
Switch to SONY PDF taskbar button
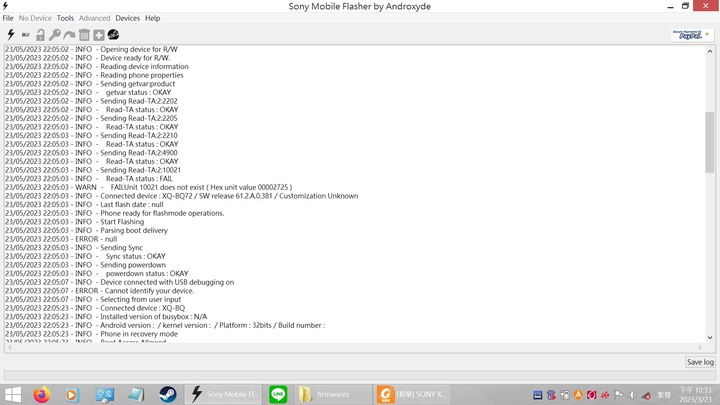[x=411, y=394]
